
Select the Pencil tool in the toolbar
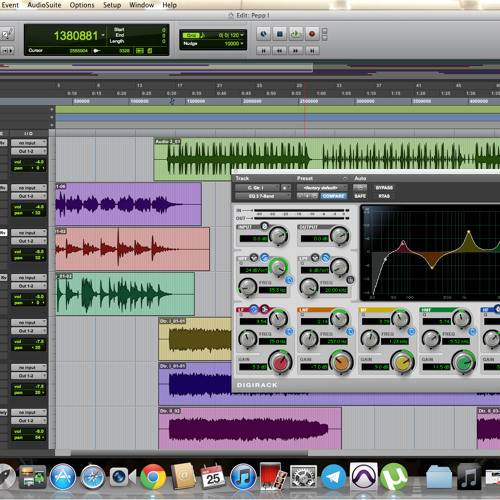coord(7,33)
